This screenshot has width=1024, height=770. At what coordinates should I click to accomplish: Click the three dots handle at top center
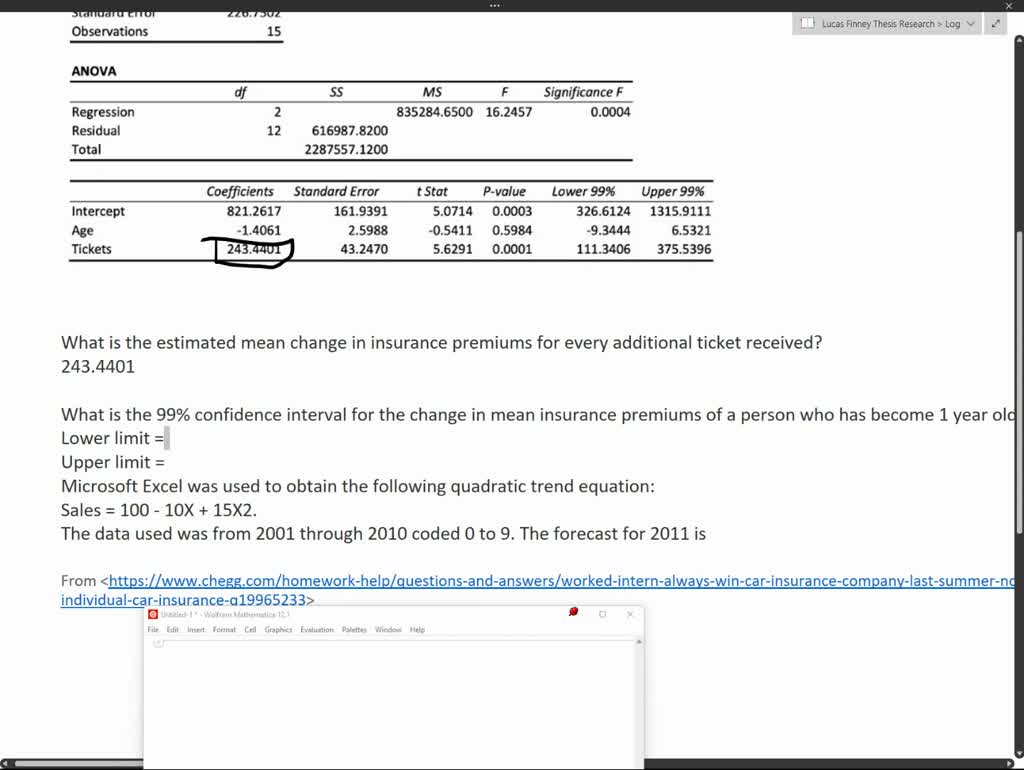(494, 5)
